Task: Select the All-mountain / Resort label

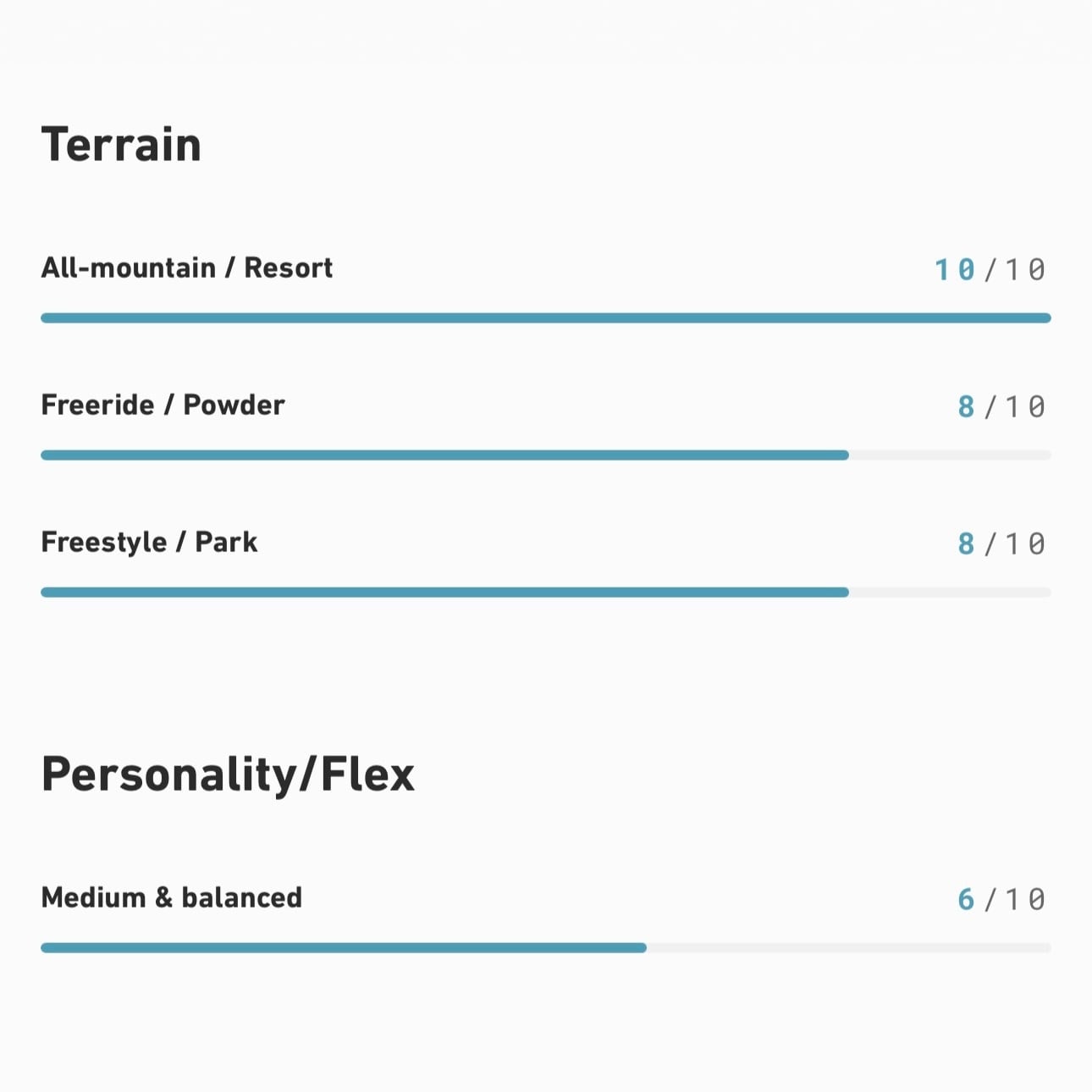Action: coord(186,267)
